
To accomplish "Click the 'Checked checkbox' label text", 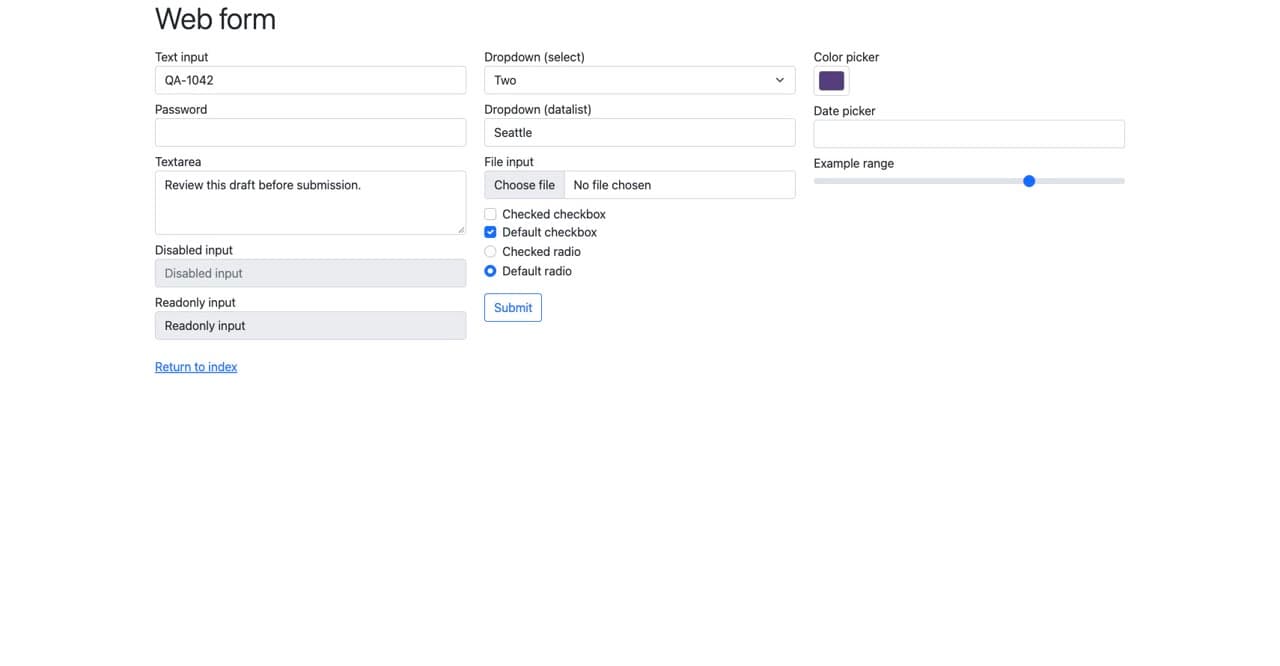I will coord(554,214).
